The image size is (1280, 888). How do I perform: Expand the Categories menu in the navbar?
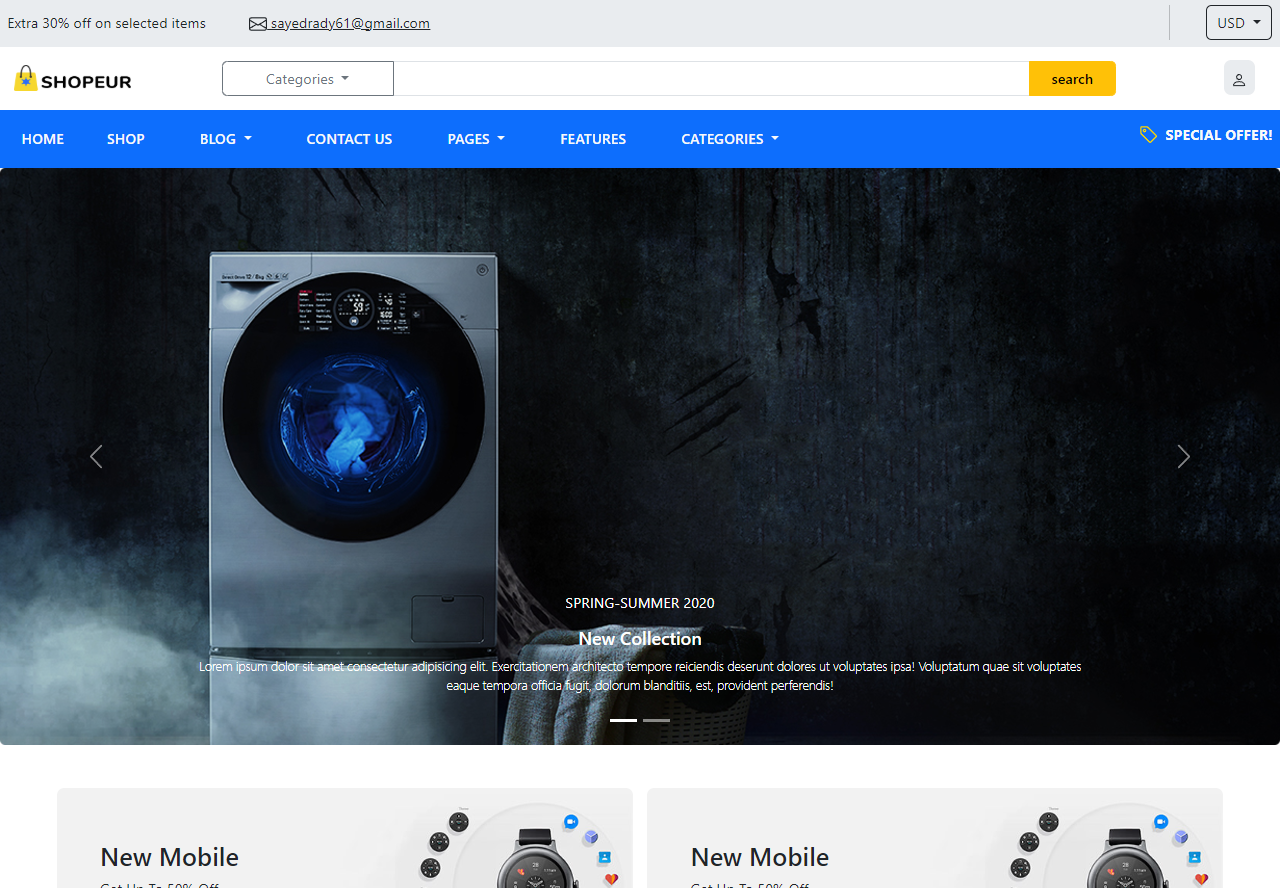click(x=729, y=139)
